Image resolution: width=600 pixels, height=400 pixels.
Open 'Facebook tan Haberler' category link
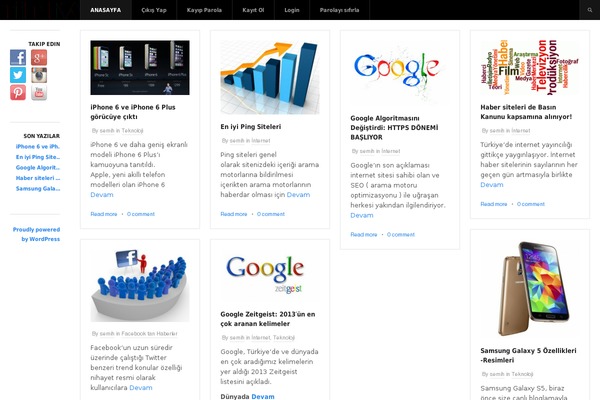point(149,333)
